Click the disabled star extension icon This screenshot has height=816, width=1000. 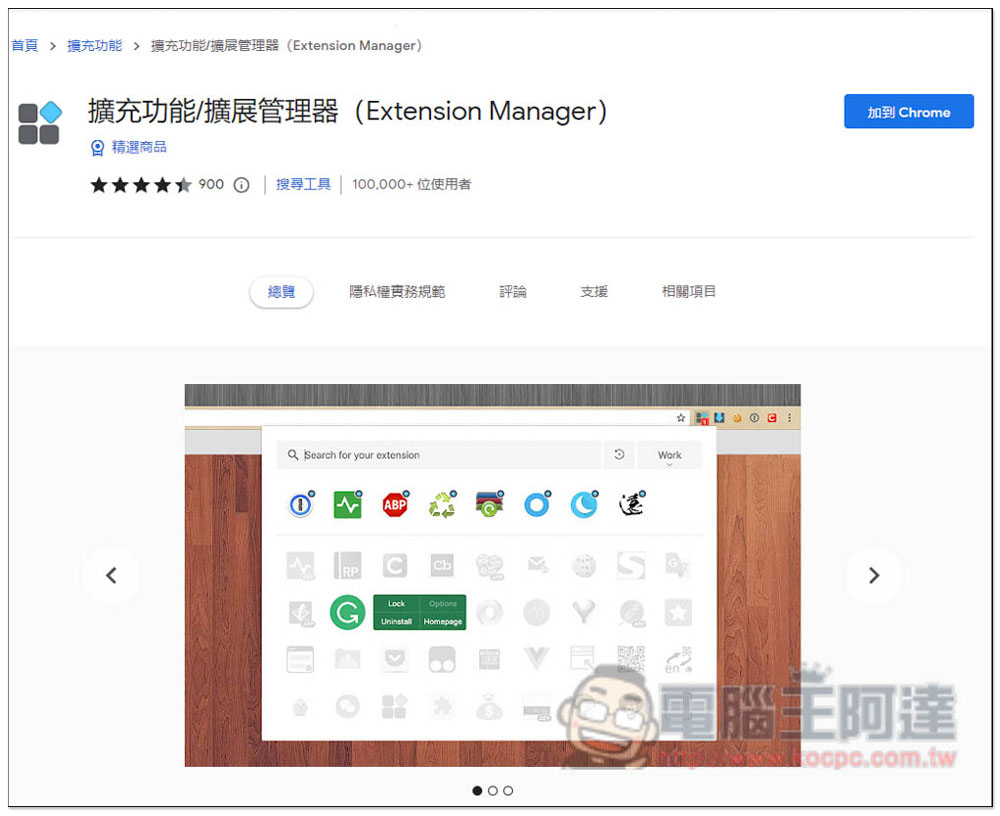pyautogui.click(x=678, y=612)
